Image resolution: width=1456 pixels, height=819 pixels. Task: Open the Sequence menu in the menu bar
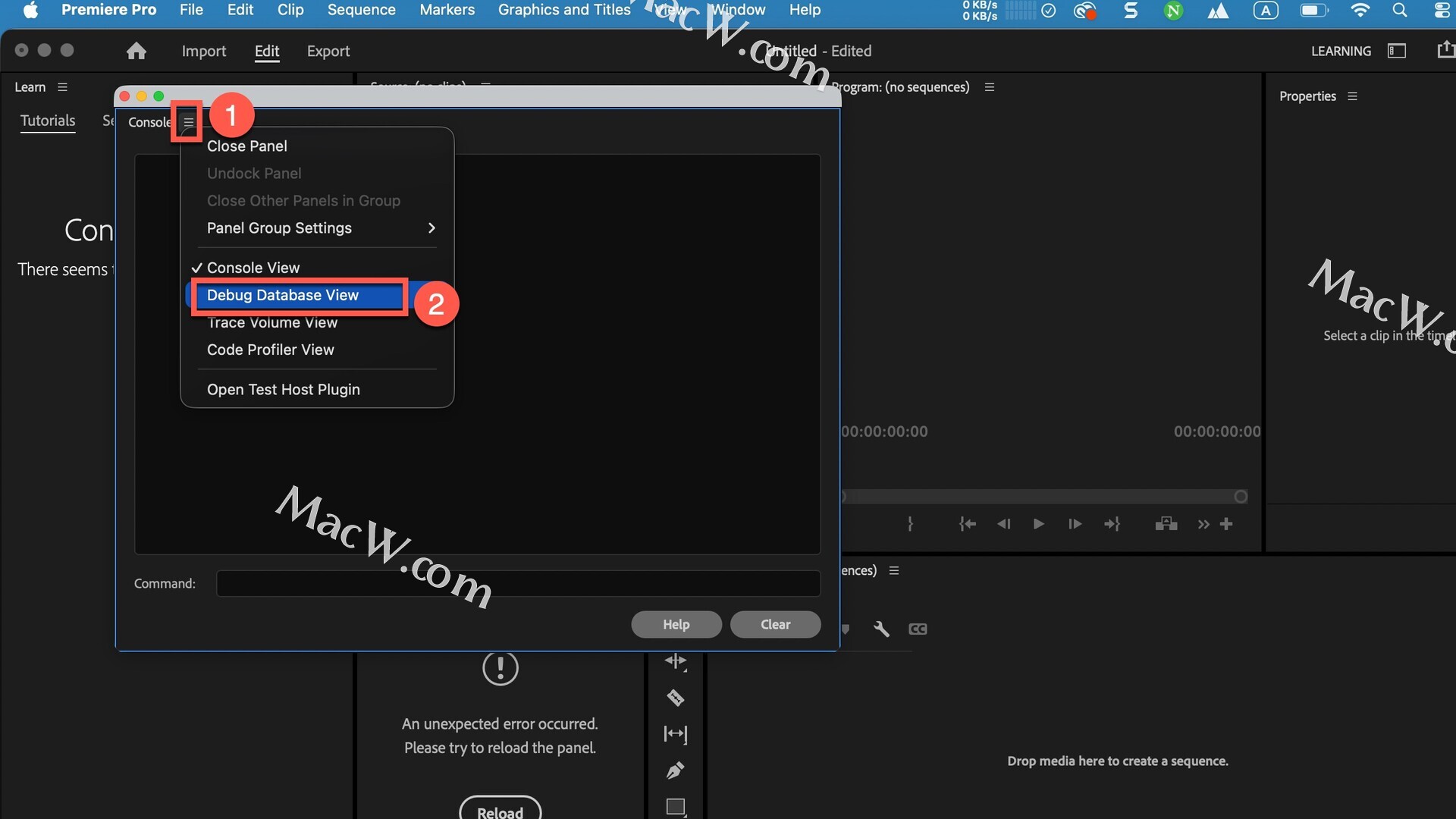click(x=361, y=10)
